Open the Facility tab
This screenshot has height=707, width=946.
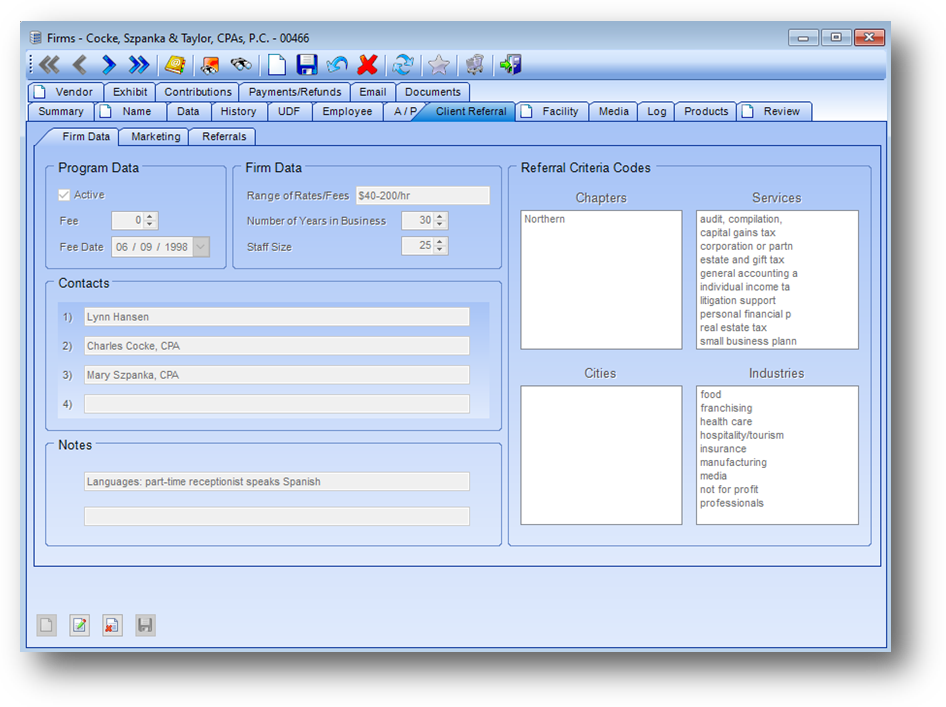tap(552, 111)
